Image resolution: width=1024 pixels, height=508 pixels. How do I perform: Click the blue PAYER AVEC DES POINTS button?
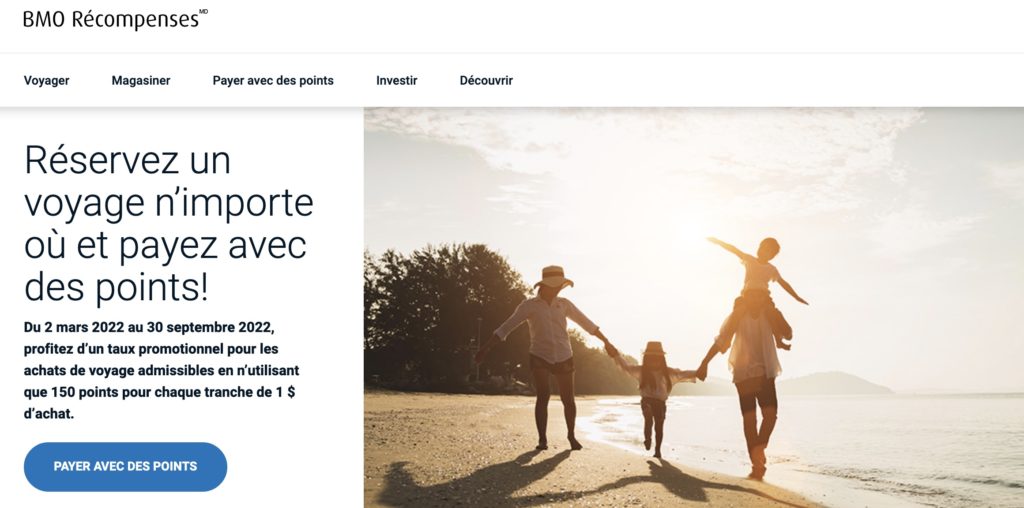(x=125, y=467)
